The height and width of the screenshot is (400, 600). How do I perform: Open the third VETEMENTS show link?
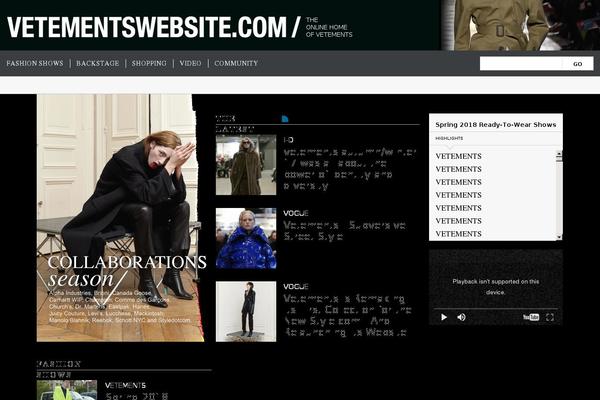(458, 182)
